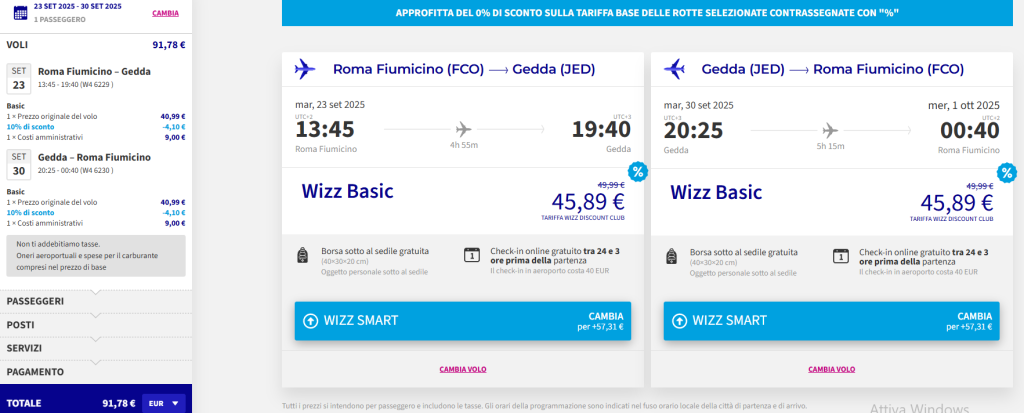Click the return plane icon next to Gedda (JED)
Screen dimensions: 1024x413
click(x=674, y=70)
